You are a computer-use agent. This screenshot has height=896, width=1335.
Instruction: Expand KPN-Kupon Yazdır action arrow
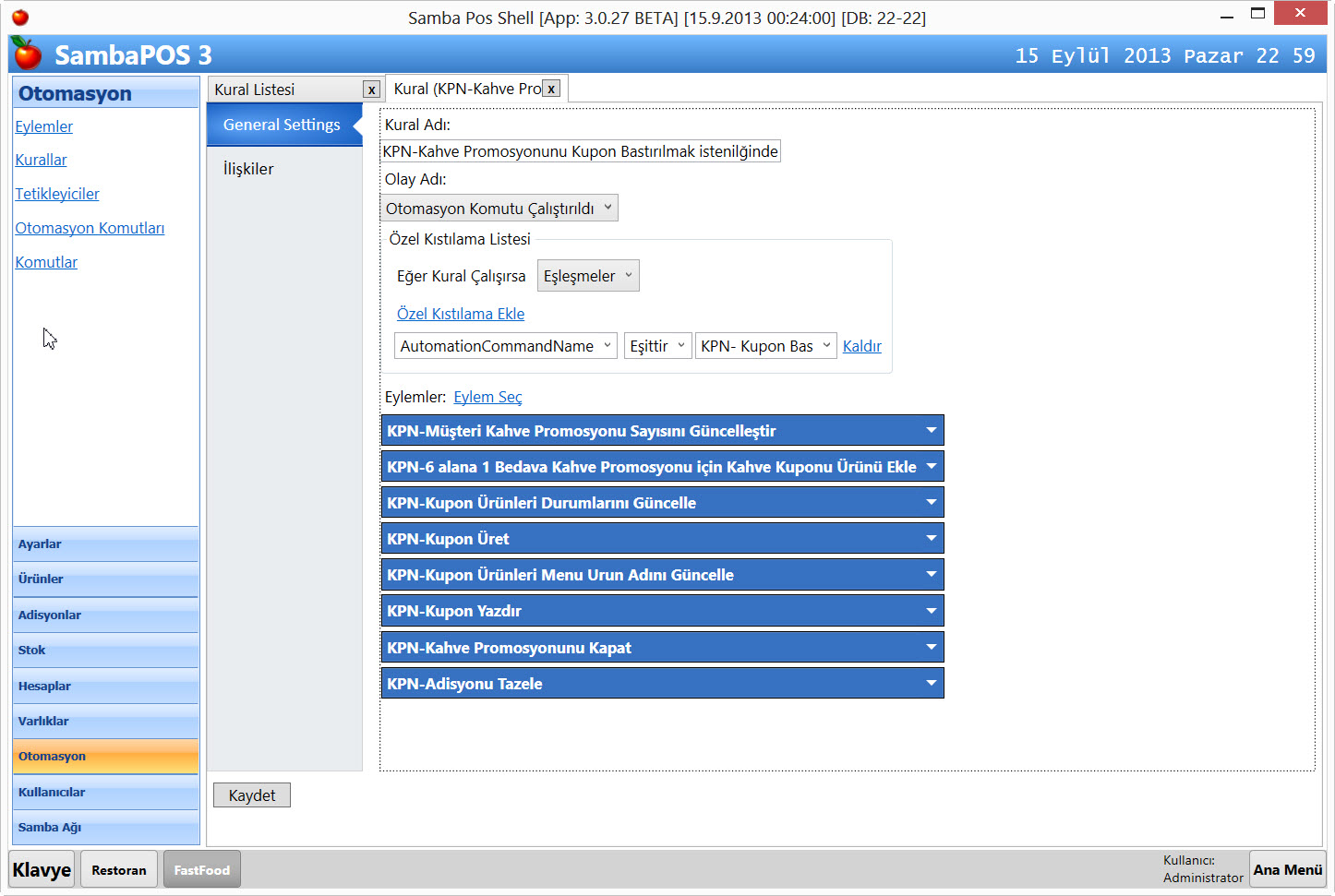click(931, 611)
